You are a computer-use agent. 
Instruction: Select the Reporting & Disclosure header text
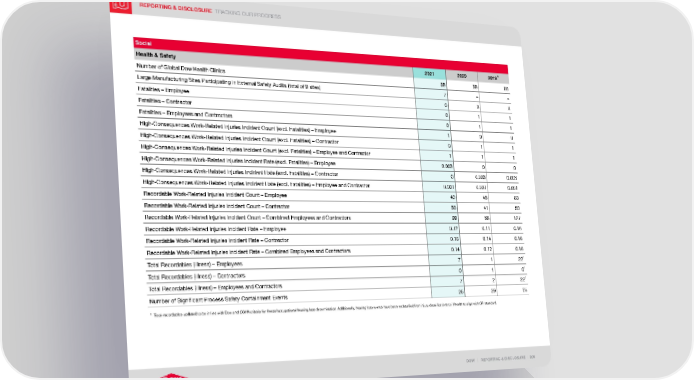[x=176, y=8]
